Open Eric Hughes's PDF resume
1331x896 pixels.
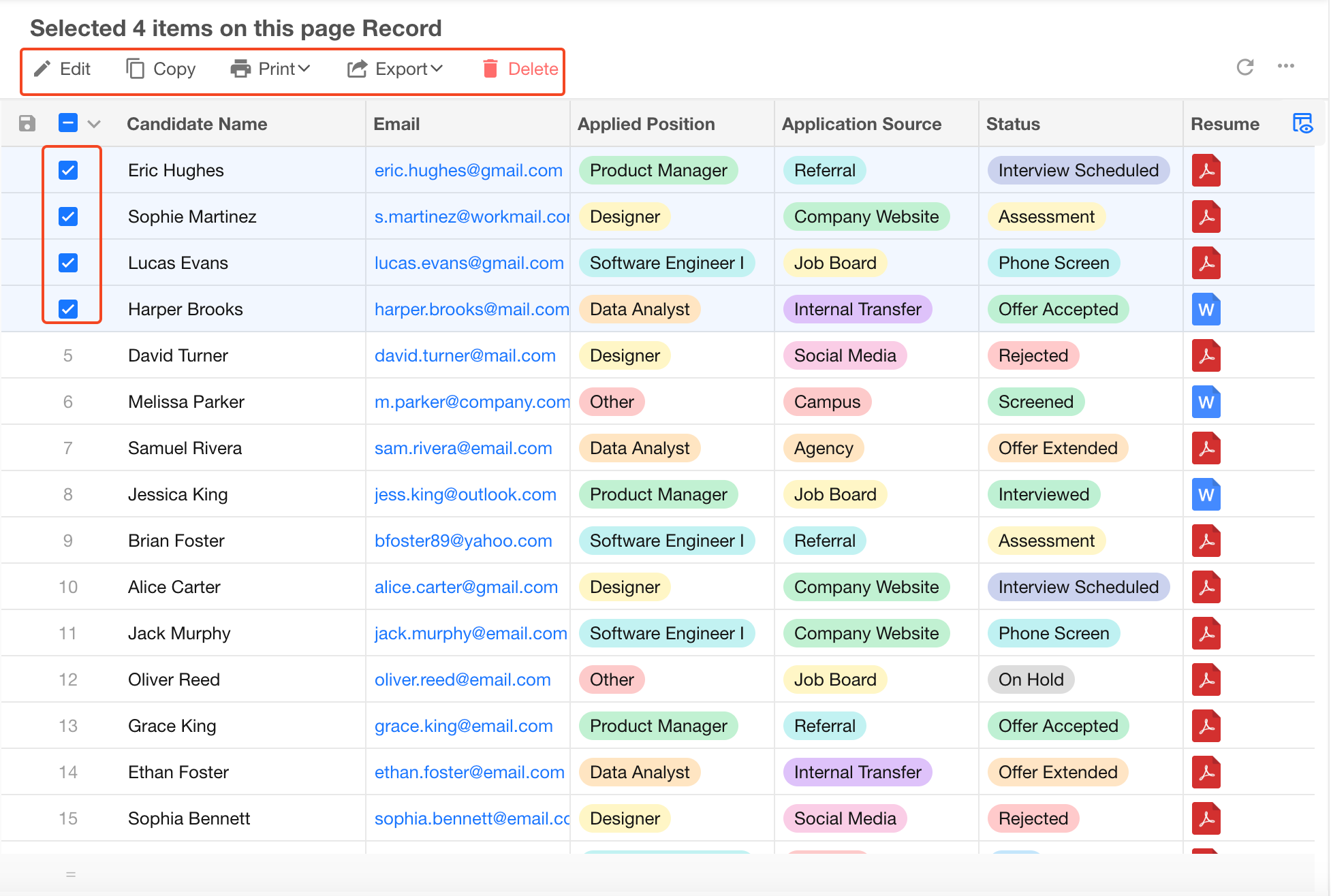coord(1206,170)
